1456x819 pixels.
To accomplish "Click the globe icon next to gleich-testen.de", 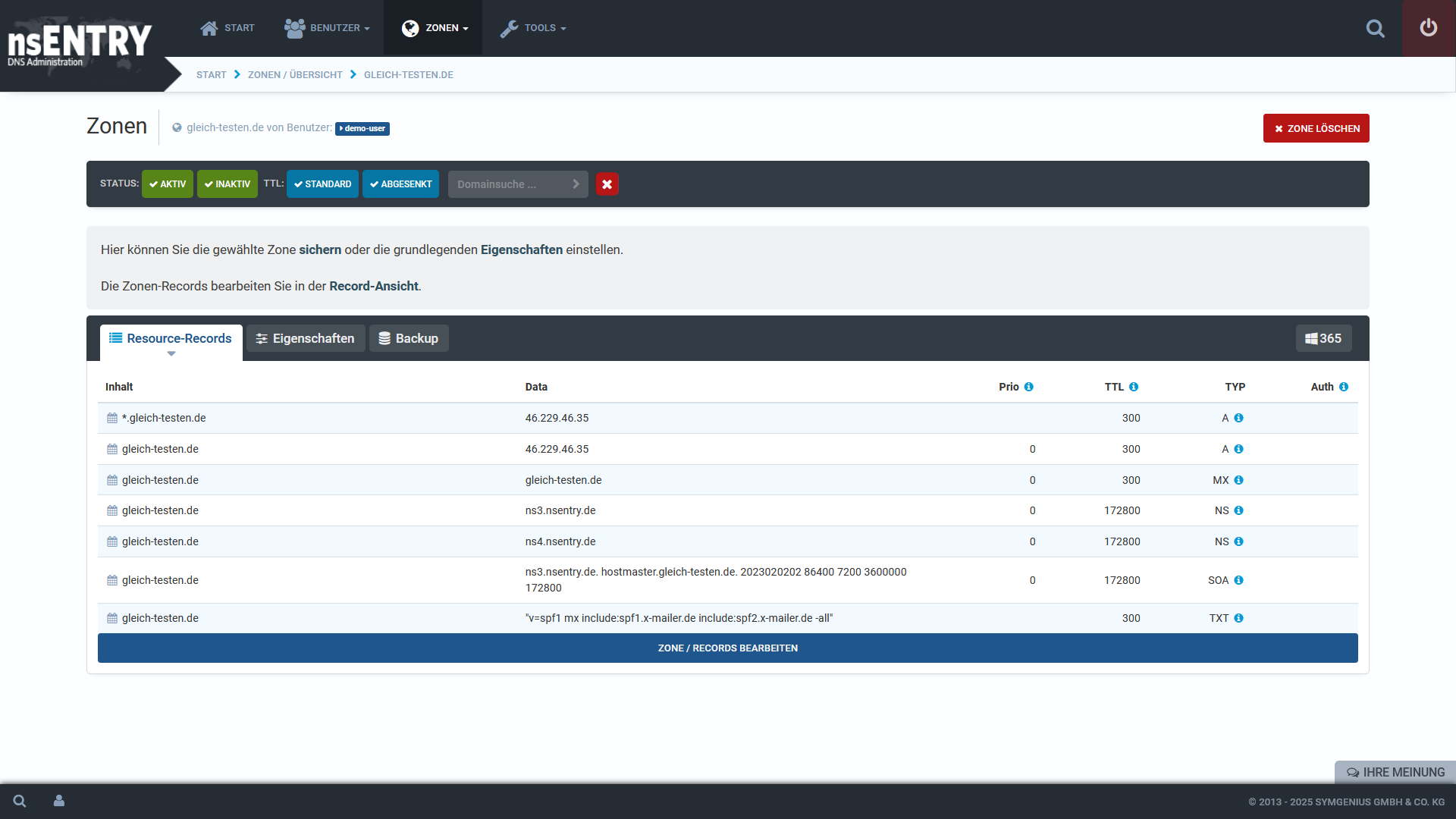I will (x=177, y=127).
